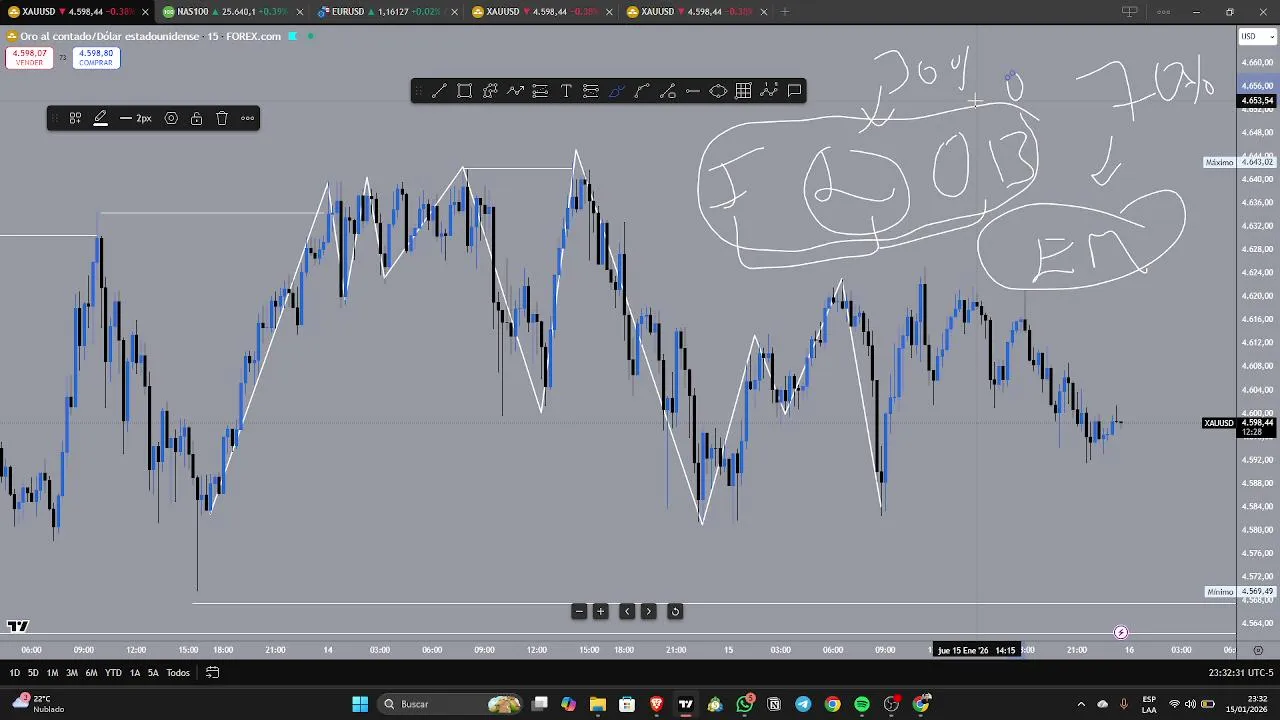This screenshot has width=1280, height=720.
Task: Select the 1A date range
Action: [135, 673]
